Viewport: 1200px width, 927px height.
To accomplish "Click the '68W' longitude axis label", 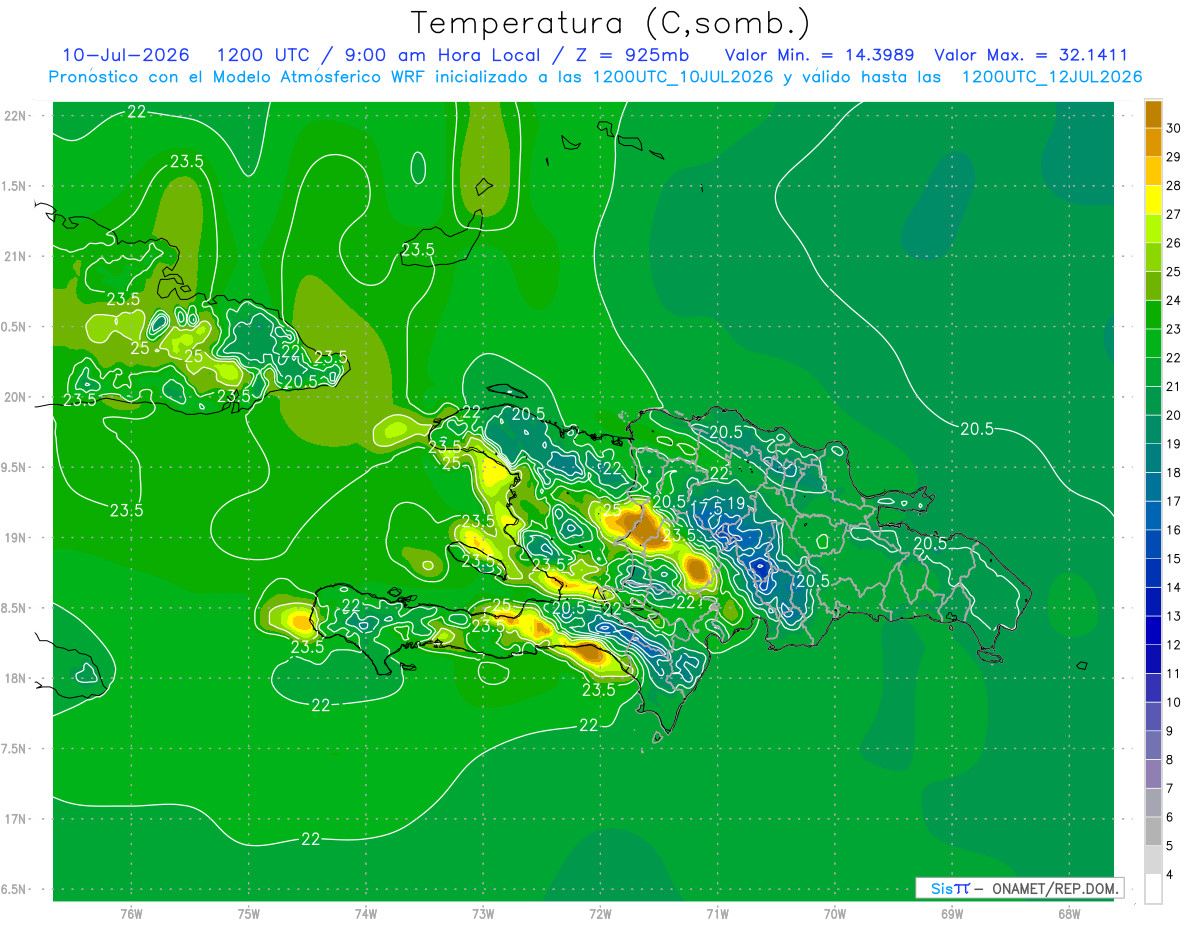I will (x=1069, y=913).
